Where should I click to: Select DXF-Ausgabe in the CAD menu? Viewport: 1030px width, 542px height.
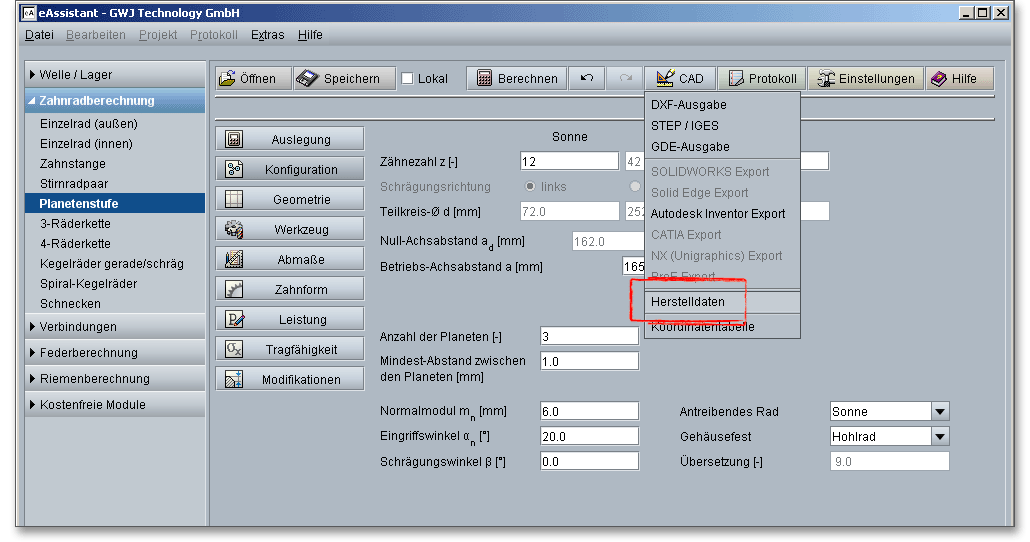[x=688, y=105]
